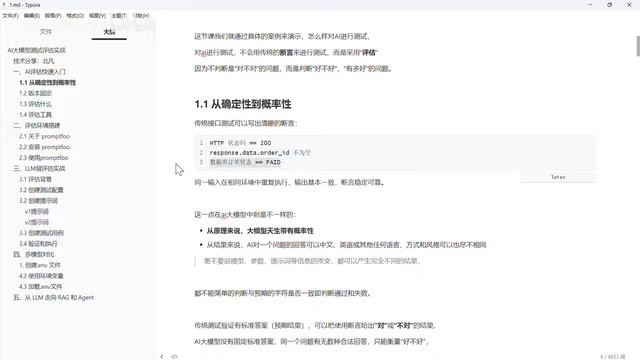Go to 3.2 创建测试配置

click(x=41, y=190)
